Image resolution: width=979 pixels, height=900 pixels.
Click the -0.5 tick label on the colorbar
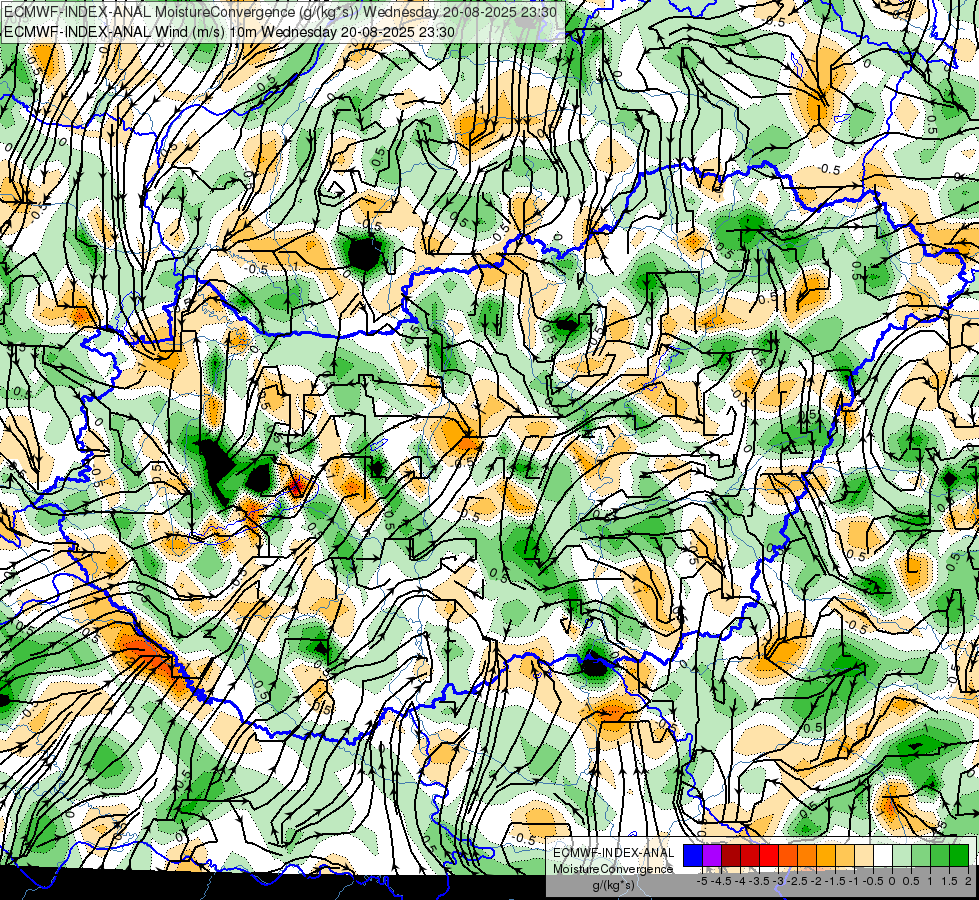[873, 881]
